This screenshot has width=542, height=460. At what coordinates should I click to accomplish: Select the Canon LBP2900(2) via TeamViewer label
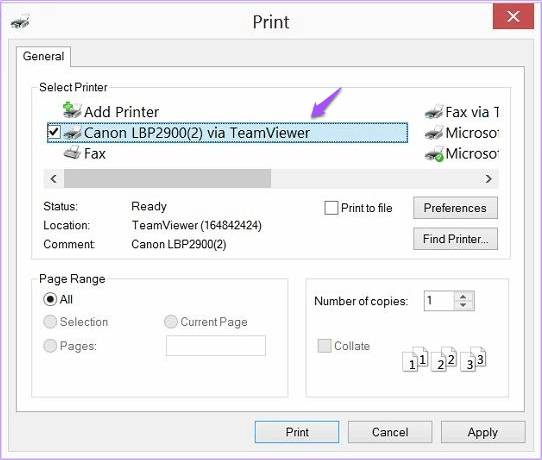(197, 133)
